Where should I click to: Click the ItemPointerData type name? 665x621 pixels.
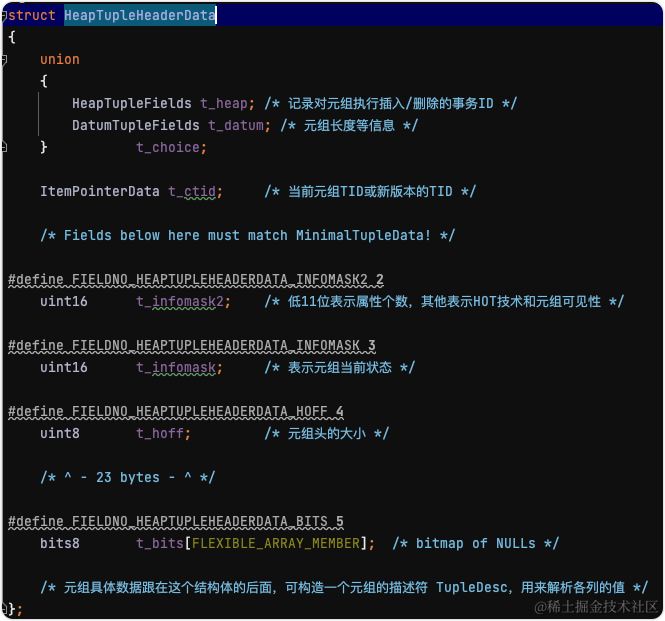point(100,191)
